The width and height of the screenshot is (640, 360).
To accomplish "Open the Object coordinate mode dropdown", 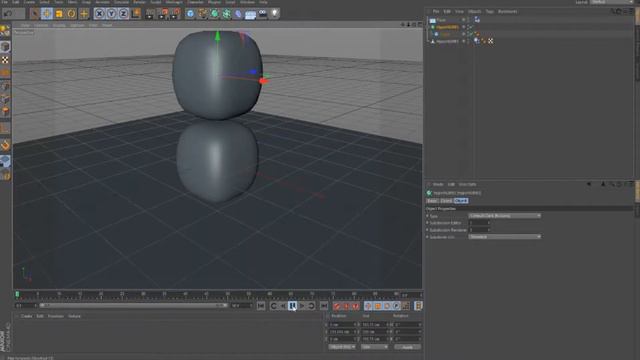I will (x=342, y=347).
